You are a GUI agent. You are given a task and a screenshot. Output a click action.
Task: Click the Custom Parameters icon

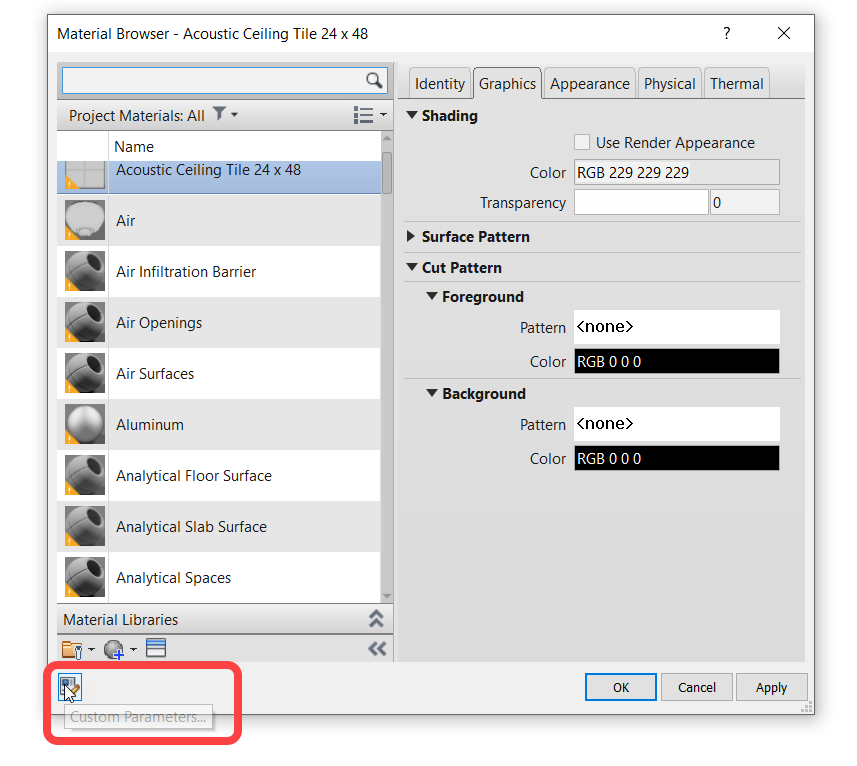coord(70,687)
